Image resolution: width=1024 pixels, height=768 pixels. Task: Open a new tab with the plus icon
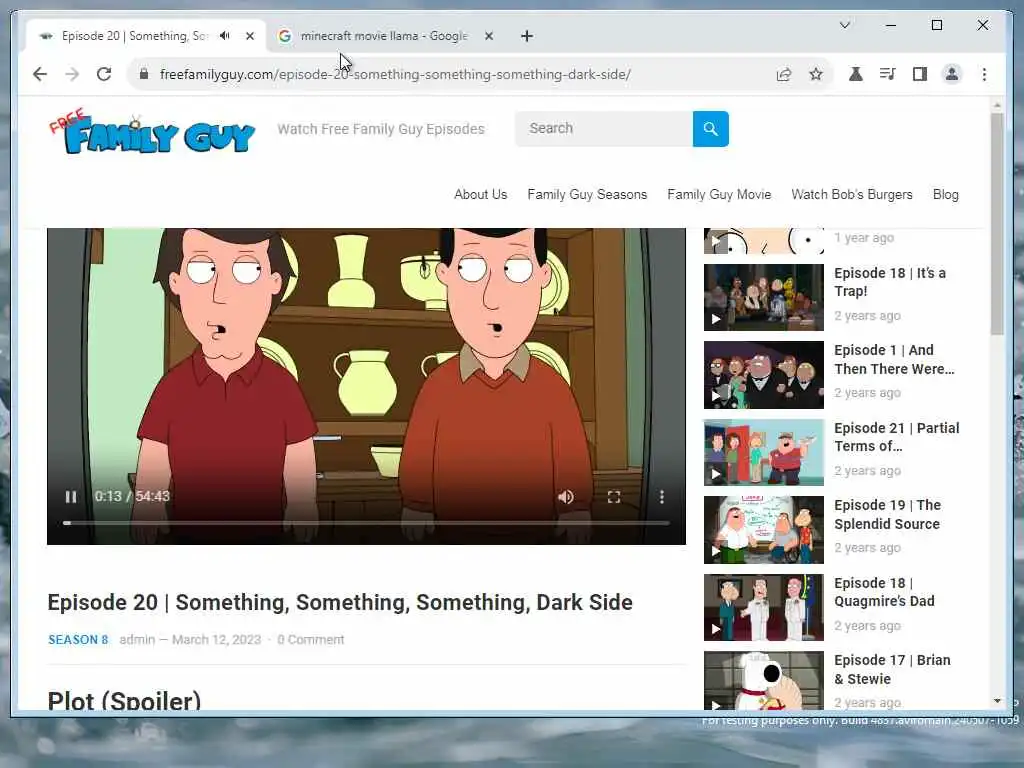(x=527, y=36)
